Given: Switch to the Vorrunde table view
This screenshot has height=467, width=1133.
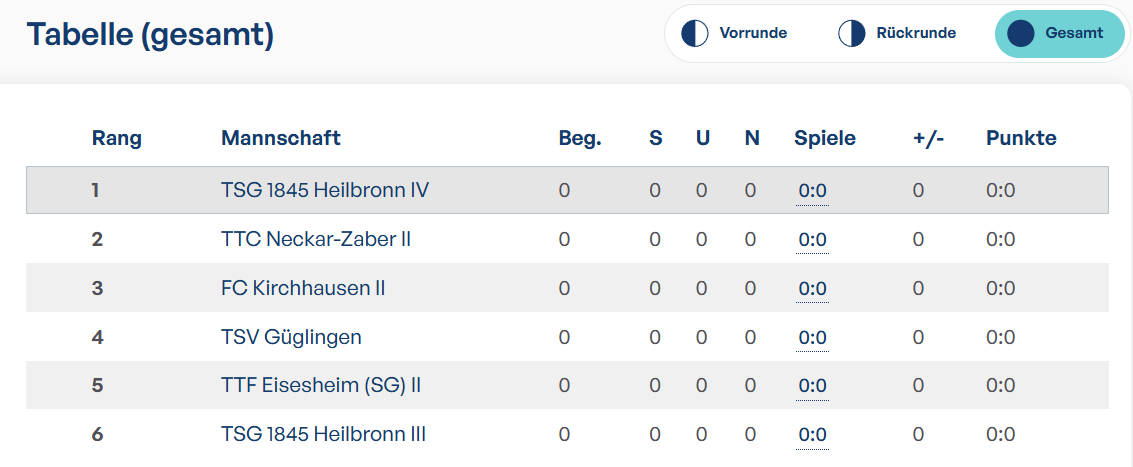Looking at the screenshot, I should click(735, 33).
